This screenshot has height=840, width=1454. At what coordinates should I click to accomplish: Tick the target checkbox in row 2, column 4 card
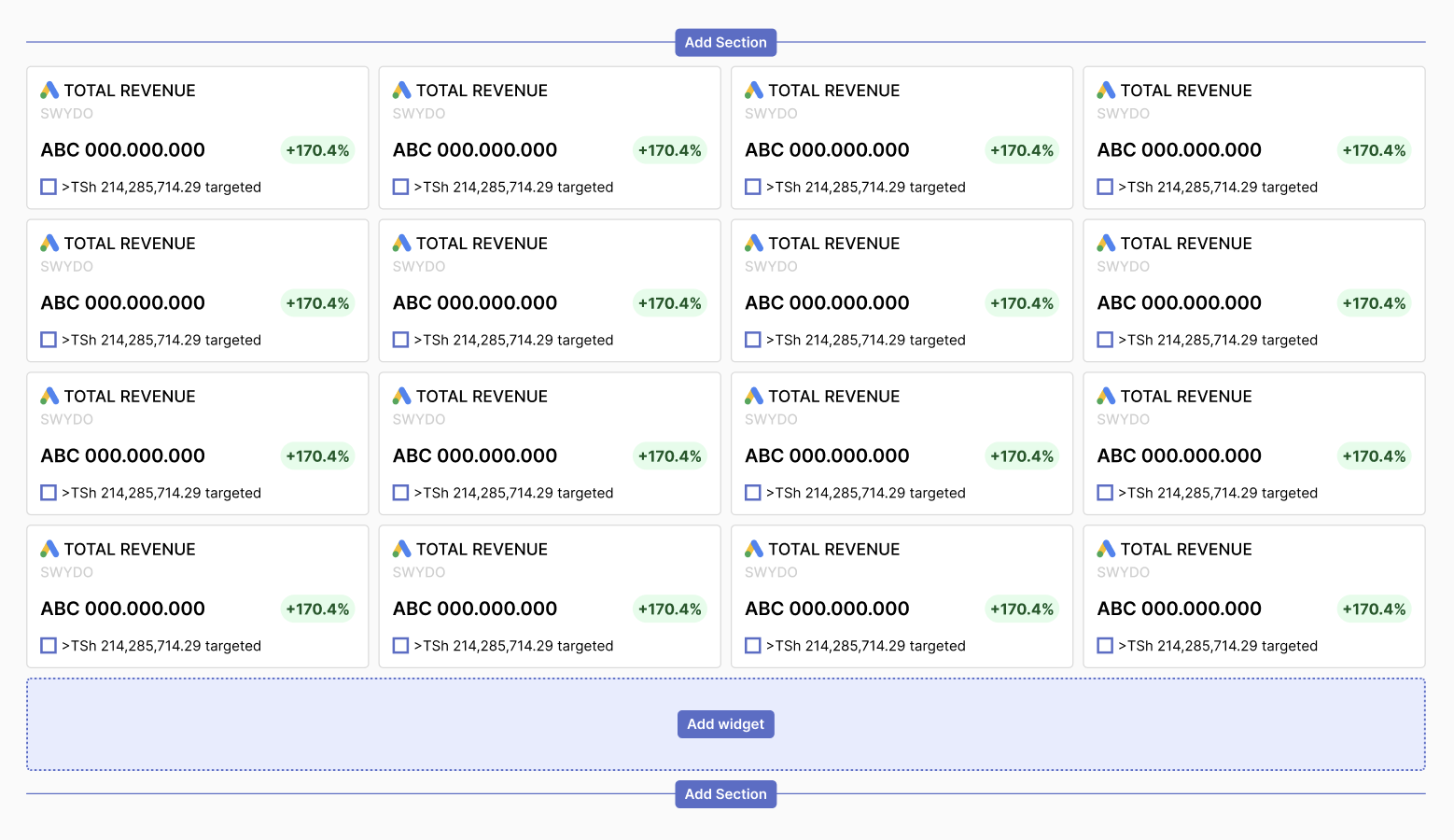tap(1105, 340)
